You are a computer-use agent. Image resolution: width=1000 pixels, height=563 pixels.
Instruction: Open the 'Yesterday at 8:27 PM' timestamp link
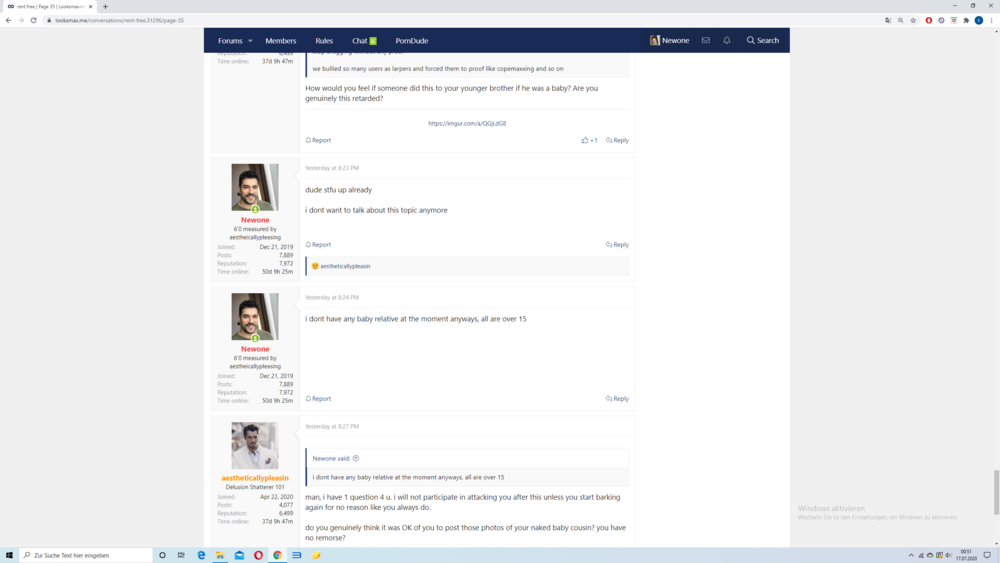coord(332,427)
